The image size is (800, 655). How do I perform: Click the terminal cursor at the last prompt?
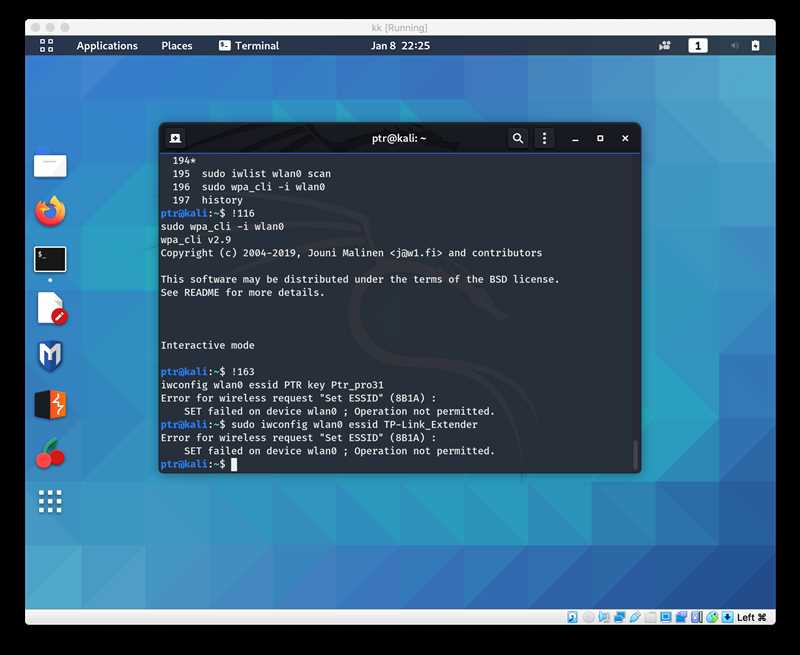234,464
